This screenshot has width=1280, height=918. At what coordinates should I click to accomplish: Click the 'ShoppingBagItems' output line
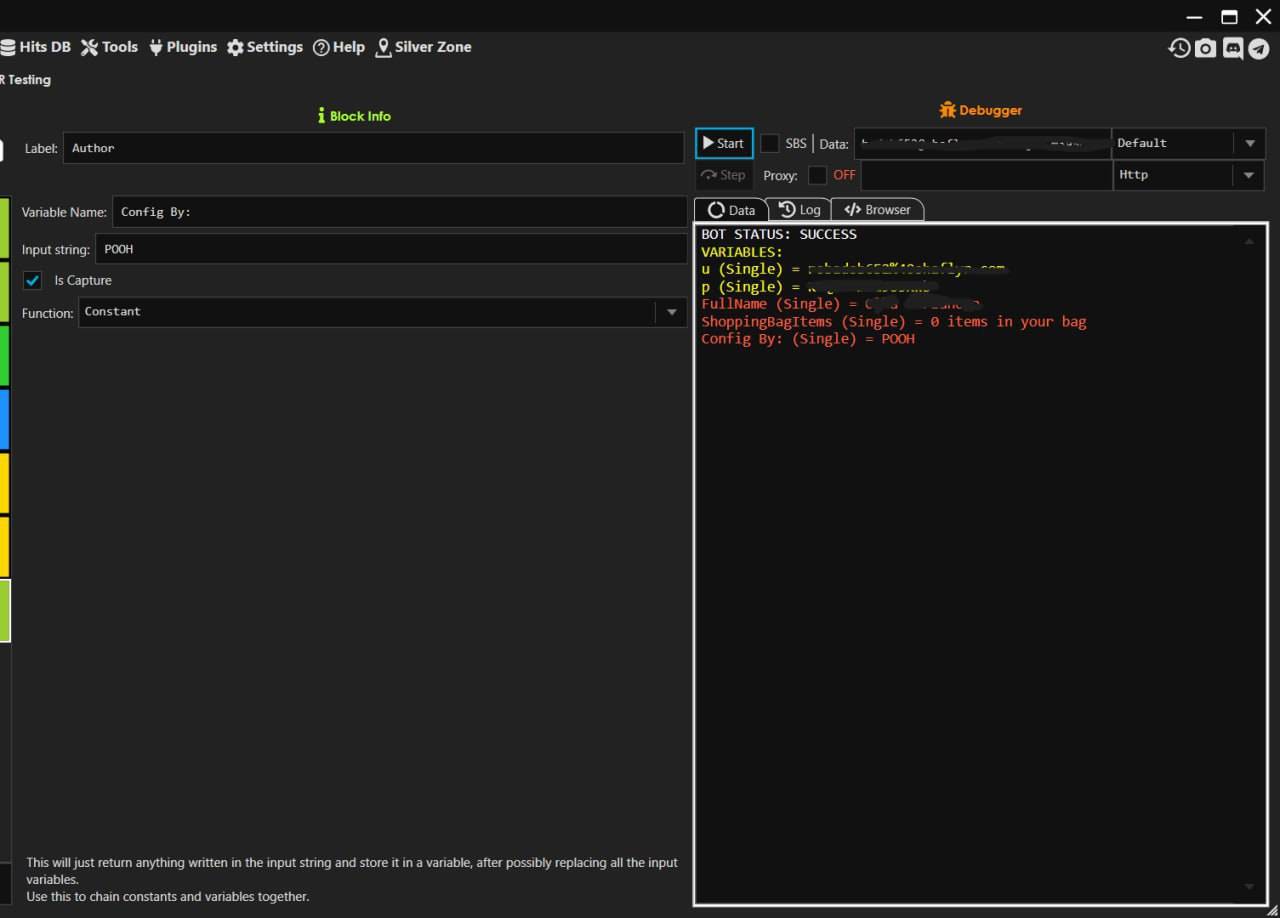[x=893, y=322]
